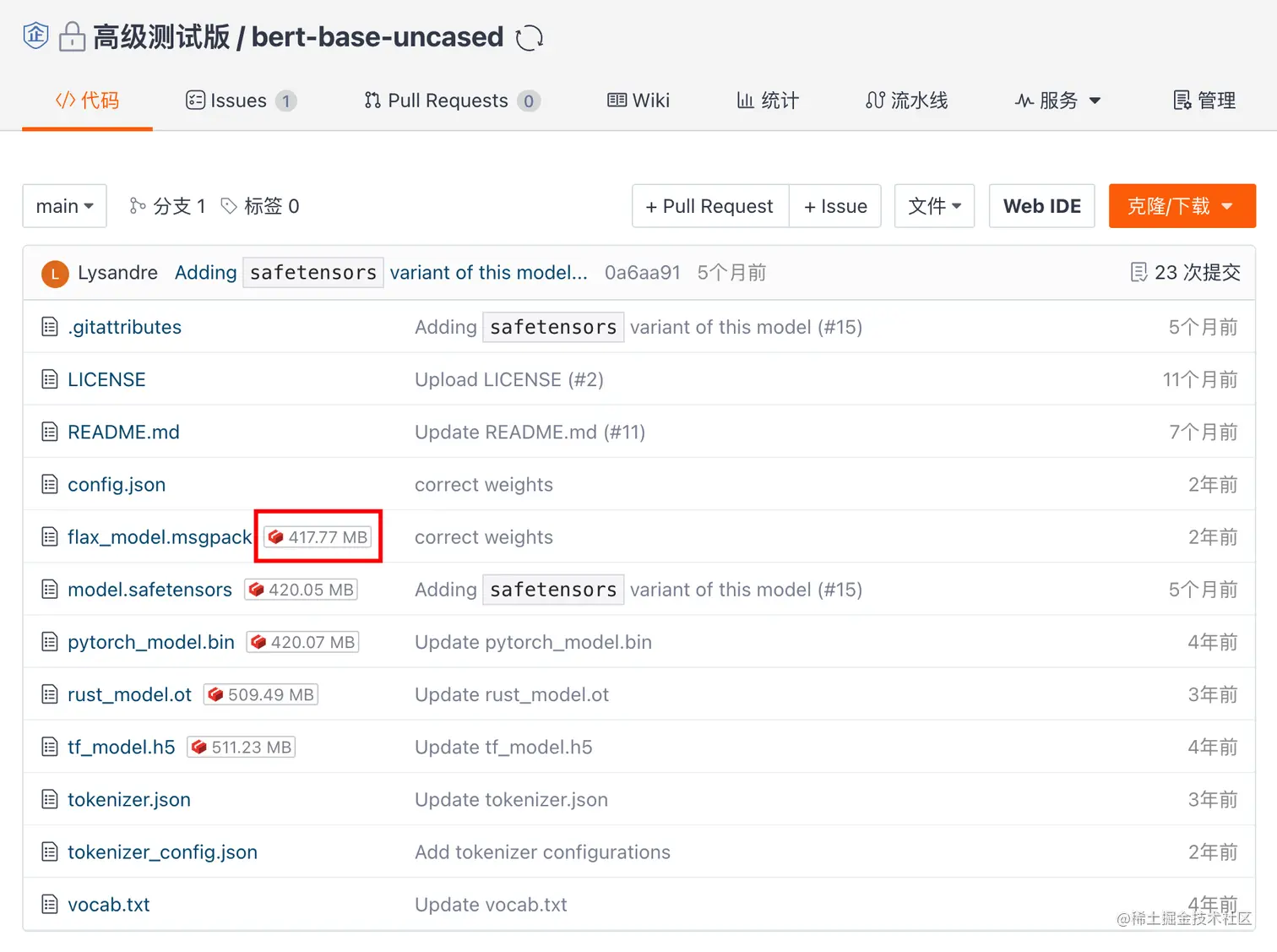The height and width of the screenshot is (952, 1277).
Task: Open commit 'Update README.md (#11)'
Action: coord(530,432)
